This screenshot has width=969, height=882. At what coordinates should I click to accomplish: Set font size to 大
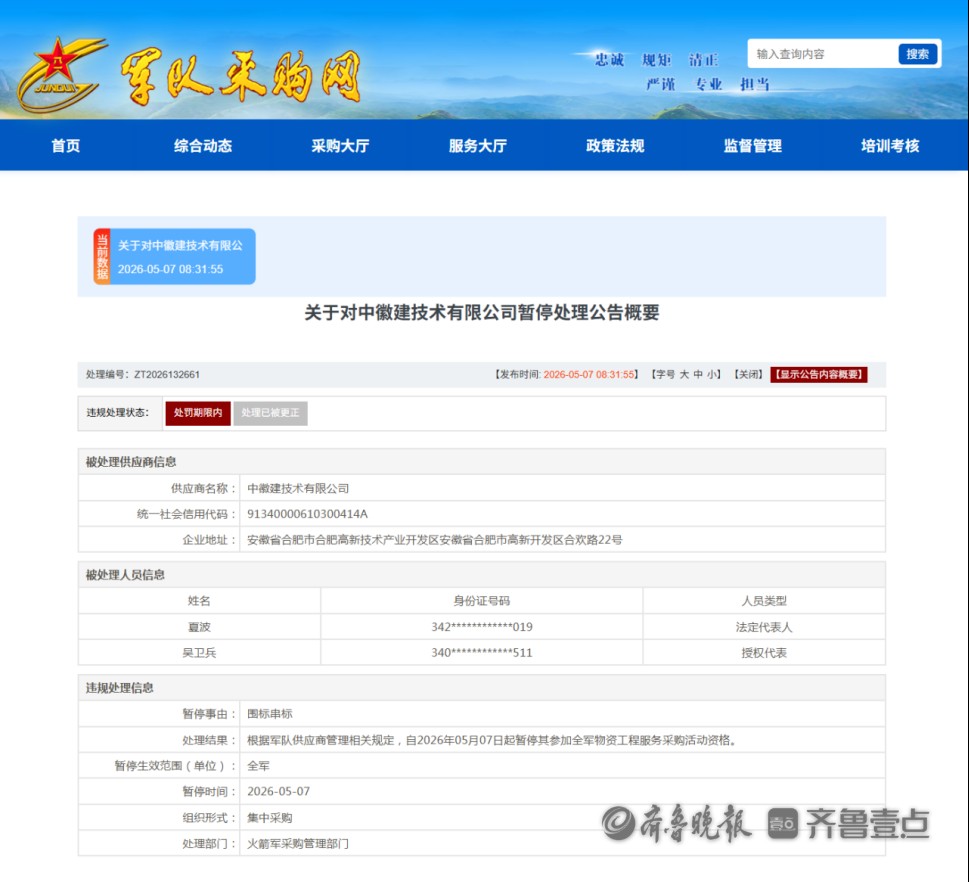tap(684, 375)
